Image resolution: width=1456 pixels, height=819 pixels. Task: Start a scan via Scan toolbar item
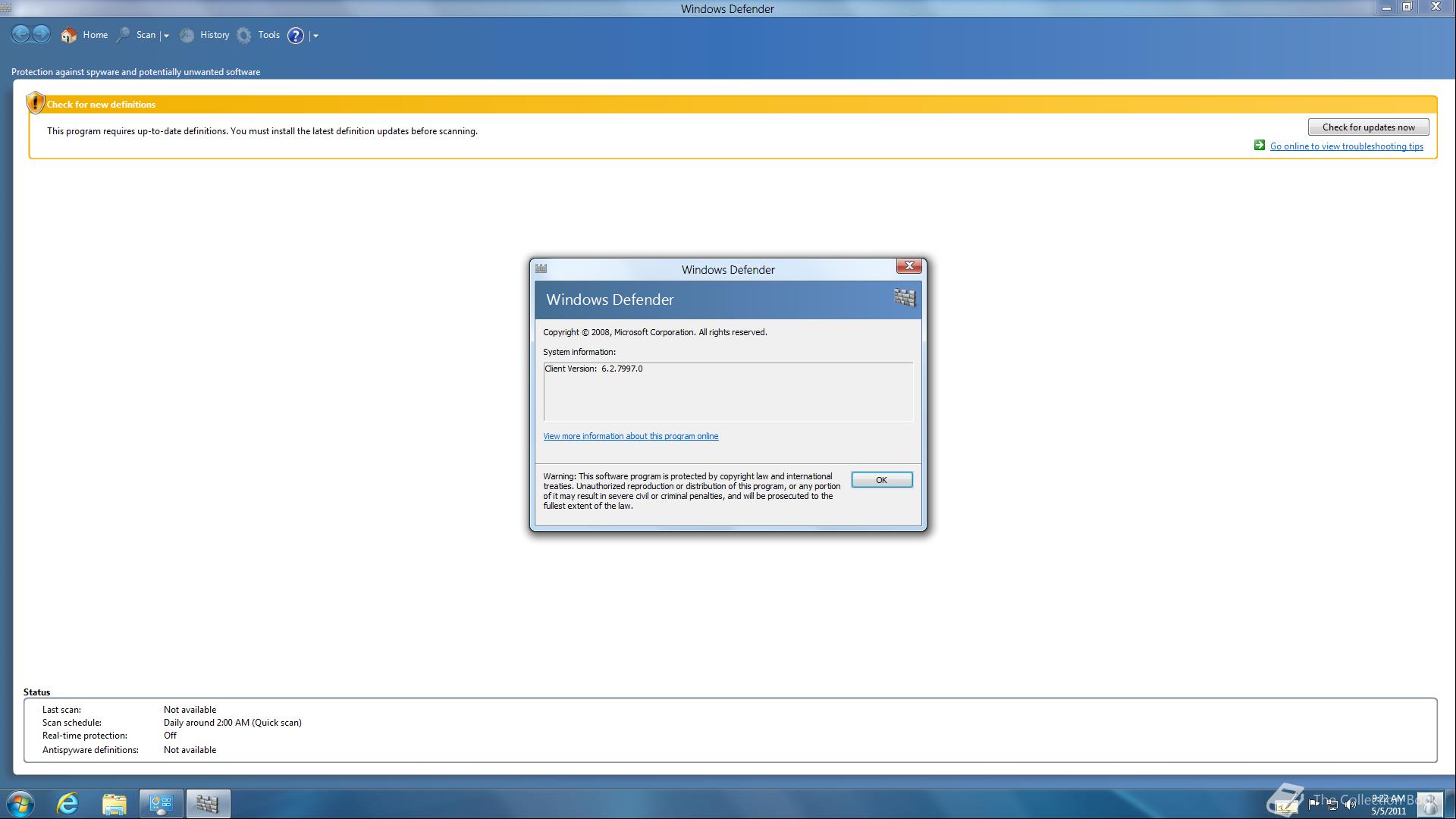(x=146, y=35)
